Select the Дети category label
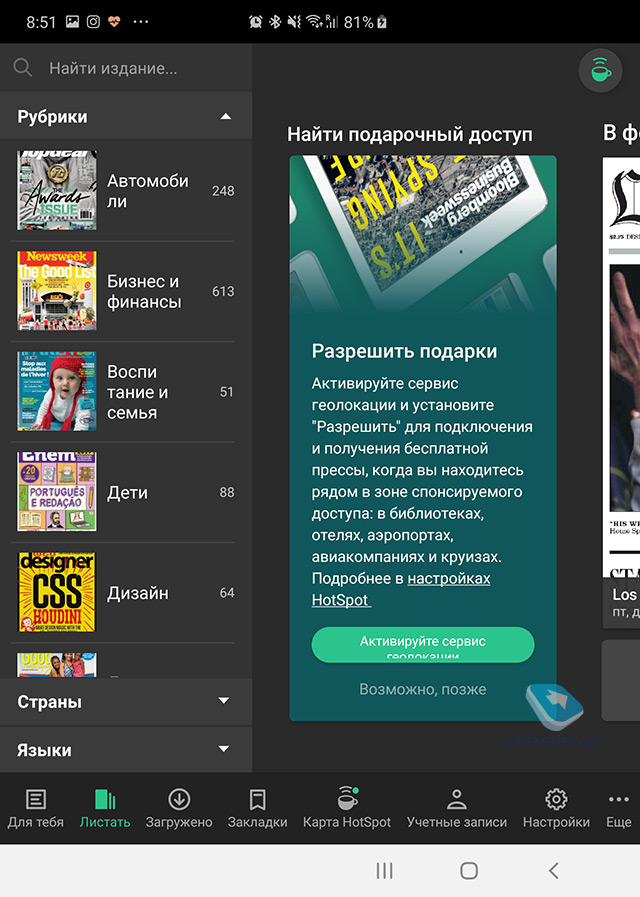This screenshot has height=897, width=640. point(127,493)
